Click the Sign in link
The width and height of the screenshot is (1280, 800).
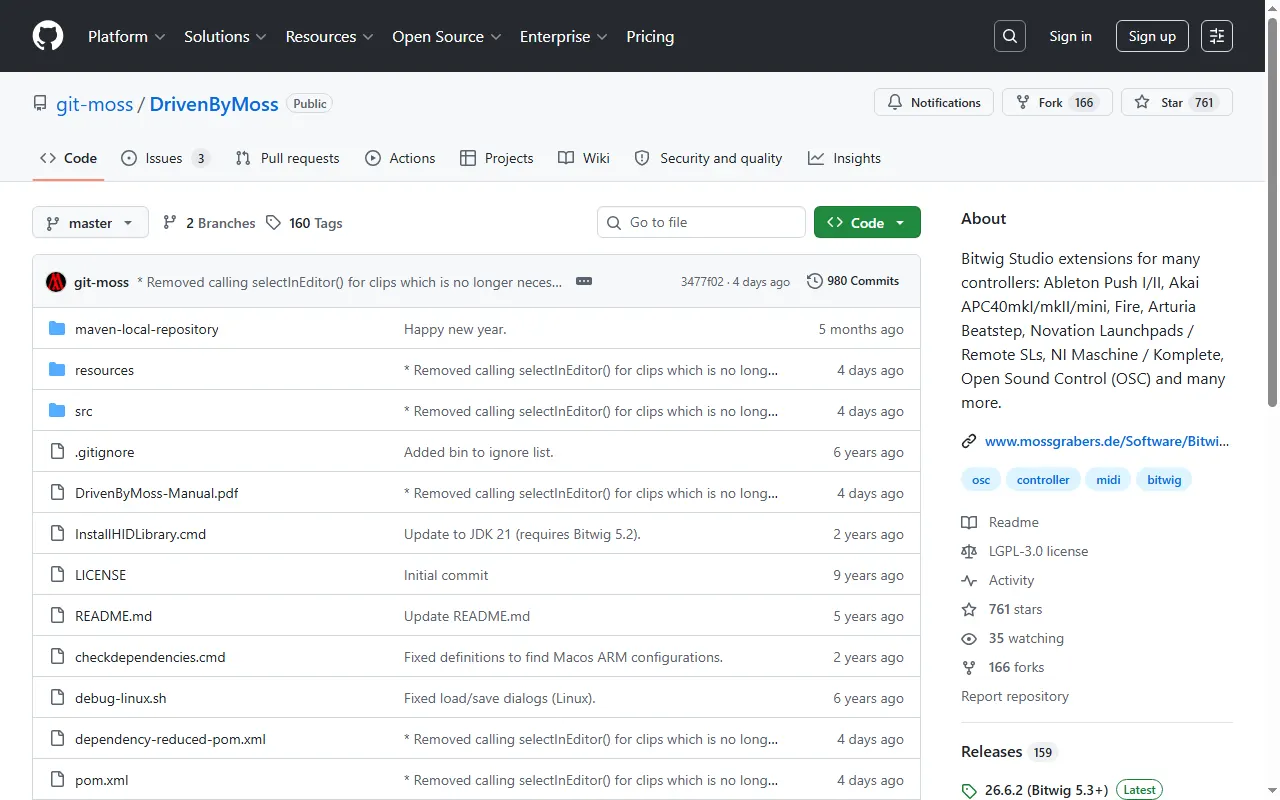pos(1070,36)
